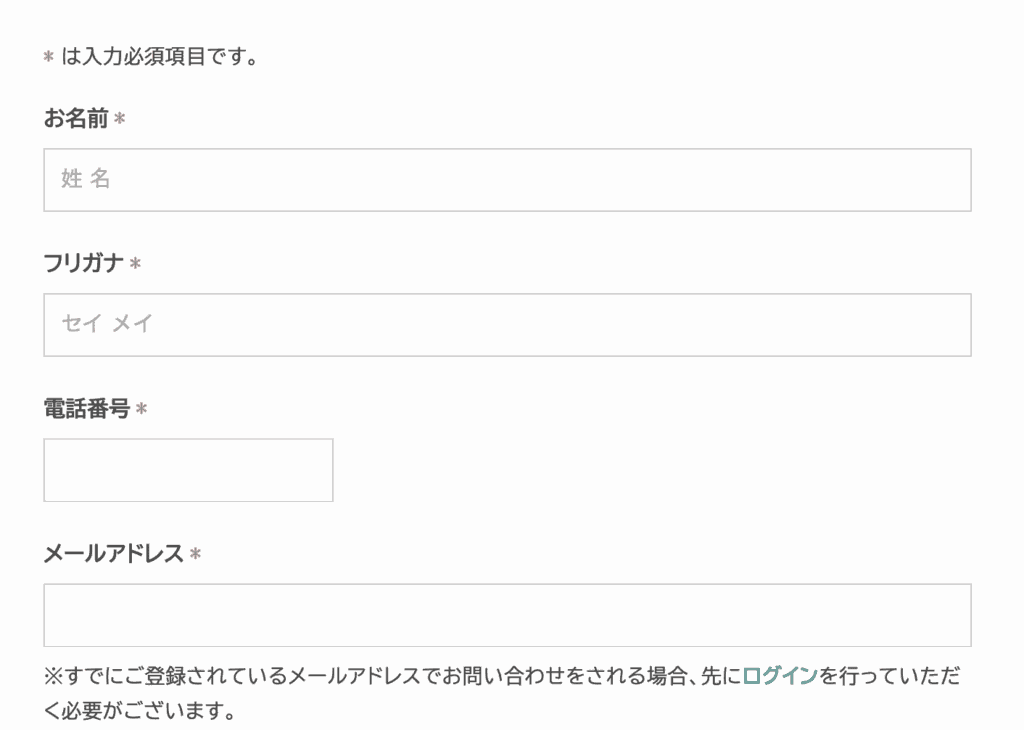1024x730 pixels.
Task: Click the は入力必須項目です notice text
Action: pos(160,56)
